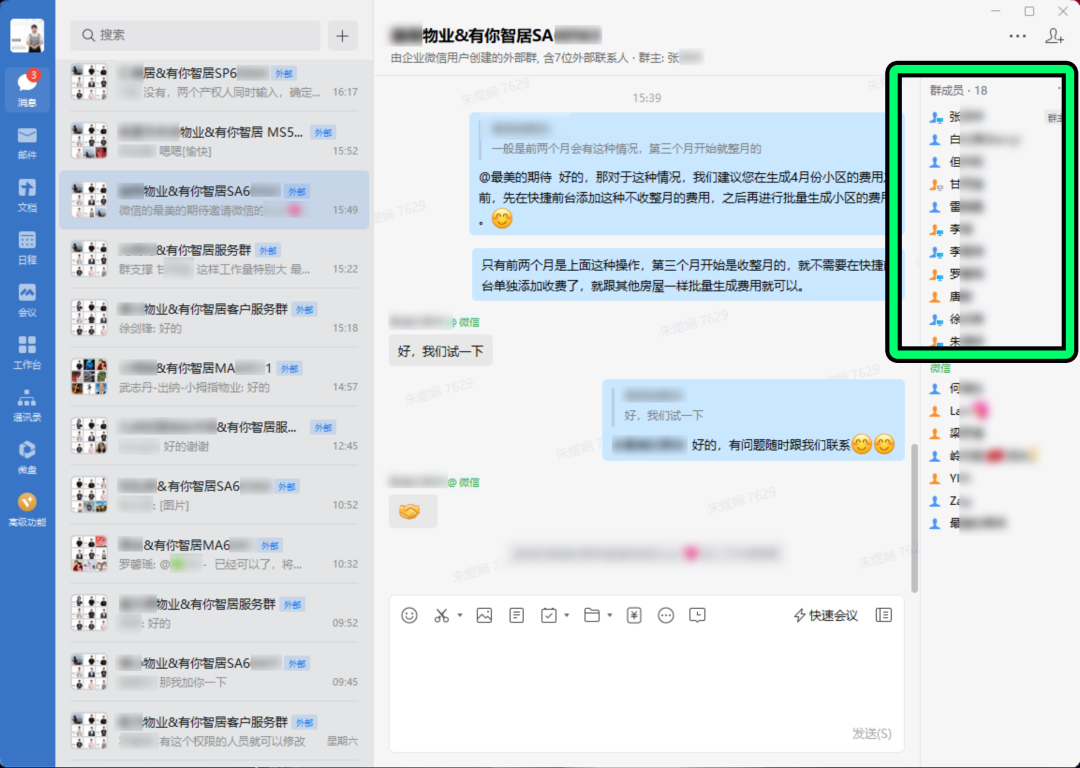Expand the folder file dropdown arrow
The image size is (1080, 768).
609,616
